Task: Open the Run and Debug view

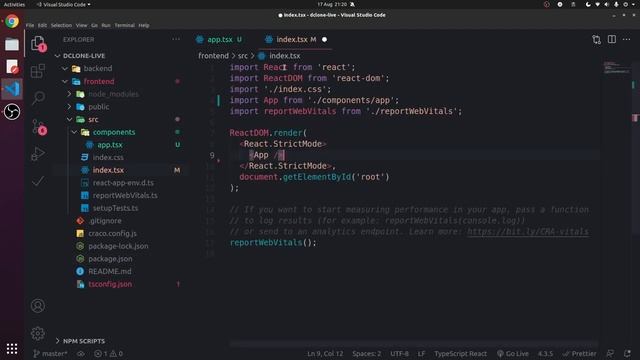Action: point(38,154)
